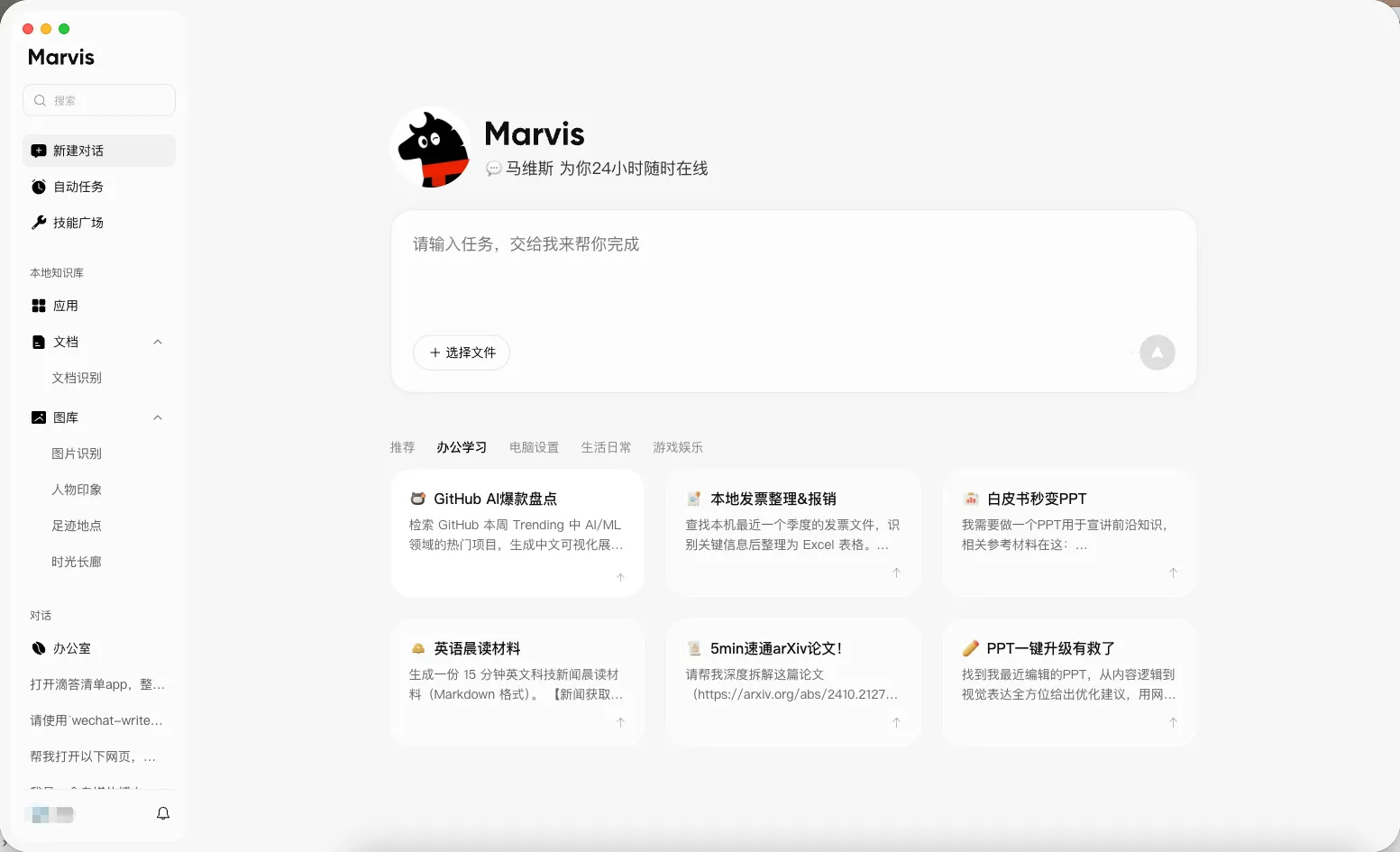1400x852 pixels.
Task: Click the emoji icon of GitHub AI爆款盘点
Action: [417, 499]
